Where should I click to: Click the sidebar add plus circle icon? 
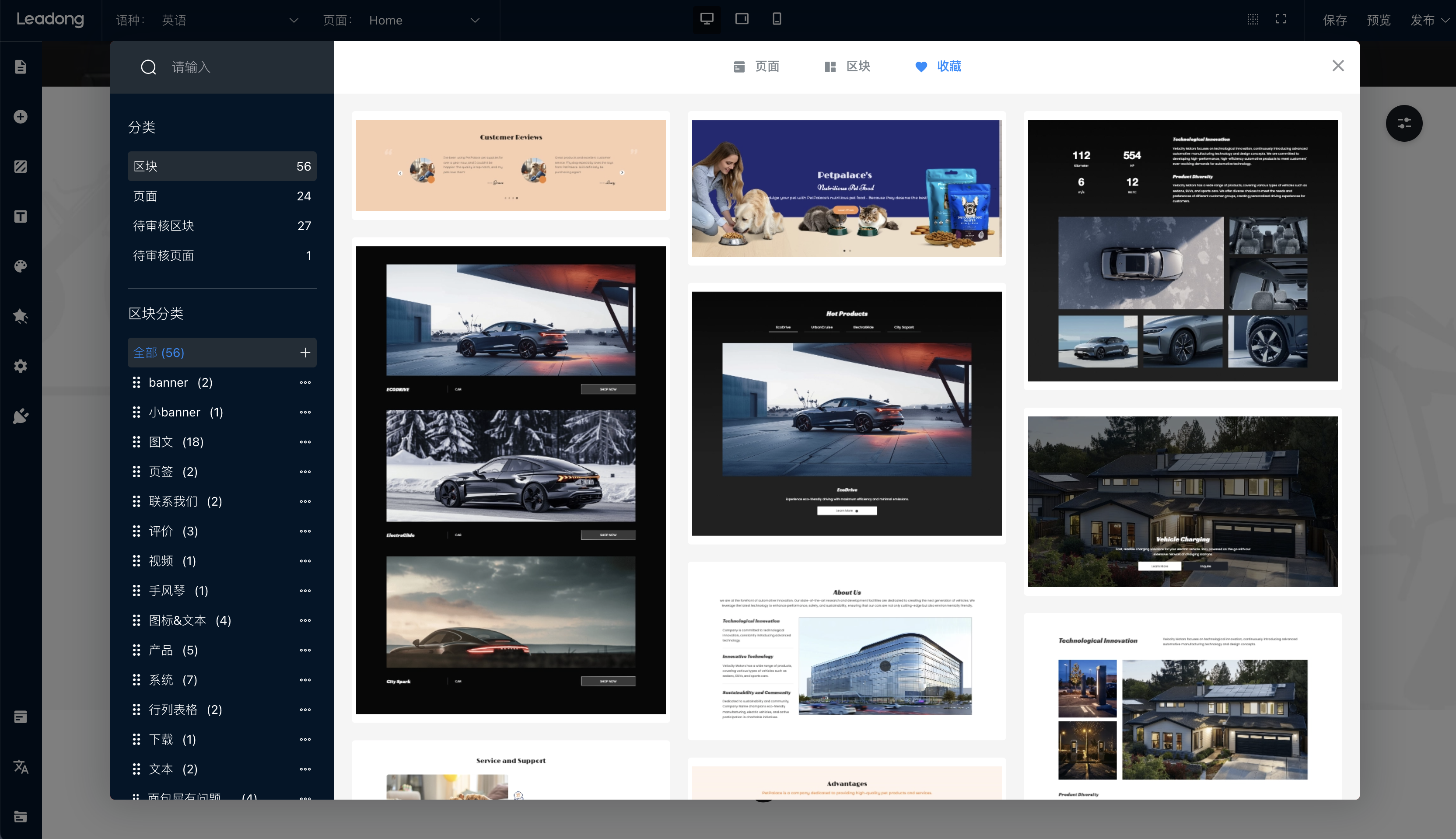pyautogui.click(x=21, y=116)
